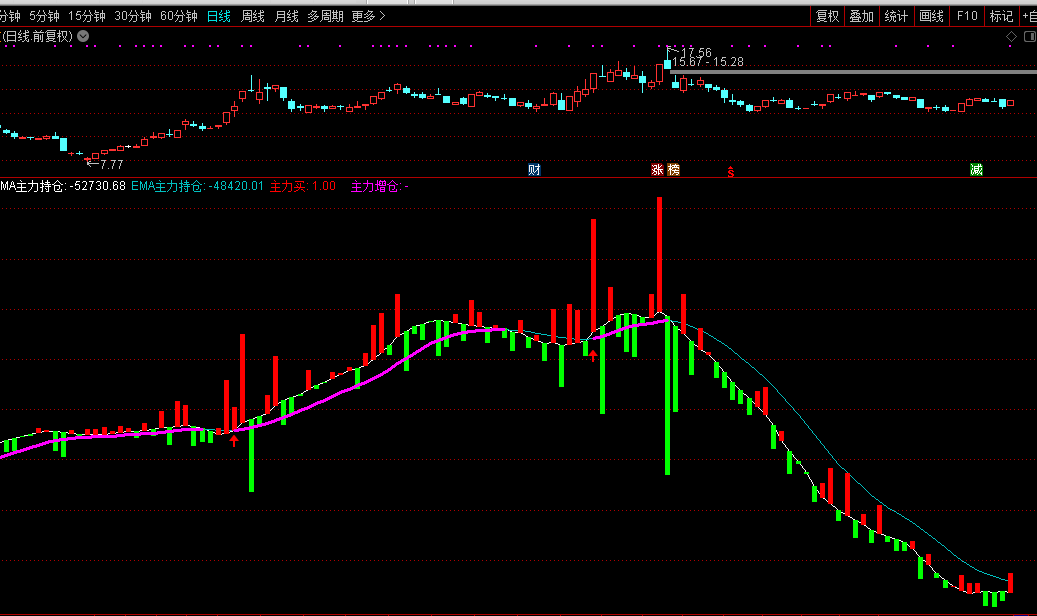Viewport: 1037px width, 616px height.
Task: Click the 榜 ranking list marker icon
Action: coord(673,170)
